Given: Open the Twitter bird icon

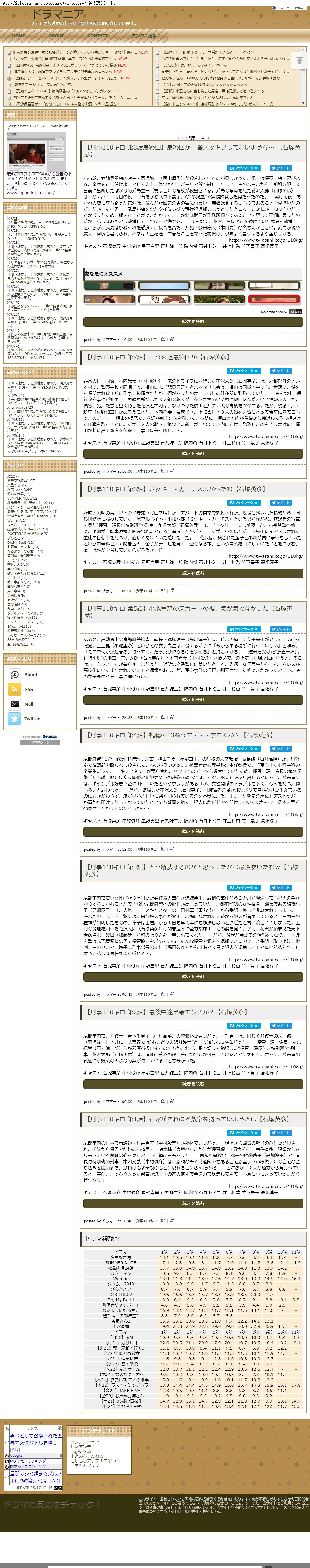Looking at the screenshot, I should click(x=15, y=719).
